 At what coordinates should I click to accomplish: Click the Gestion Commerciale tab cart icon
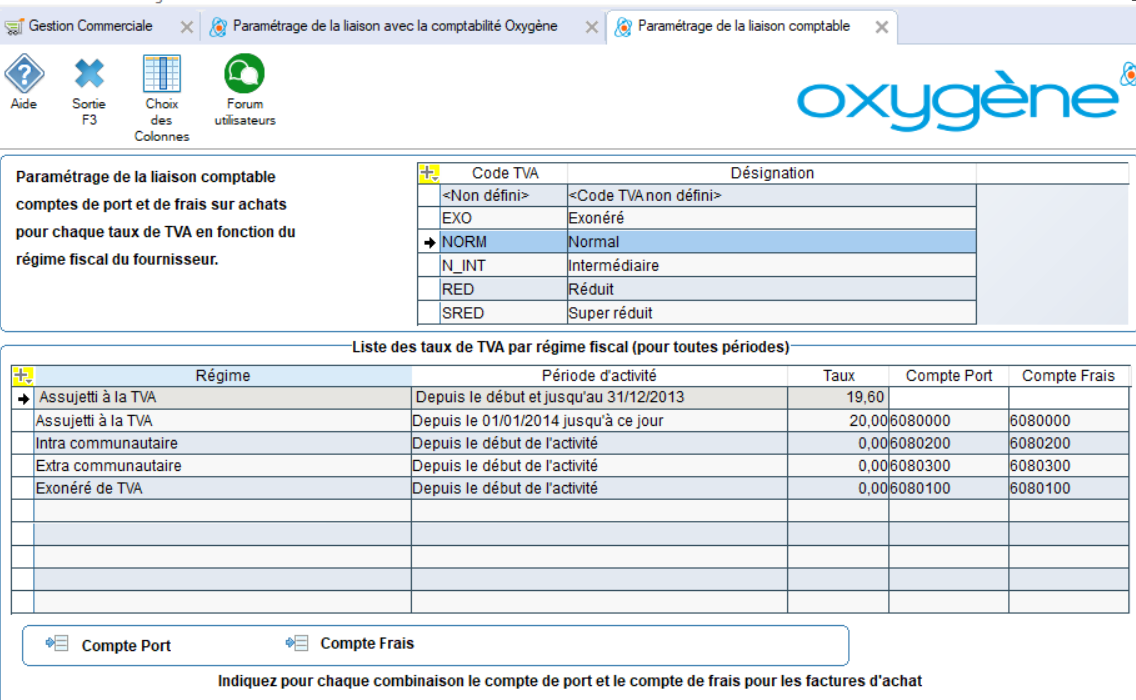(13, 27)
